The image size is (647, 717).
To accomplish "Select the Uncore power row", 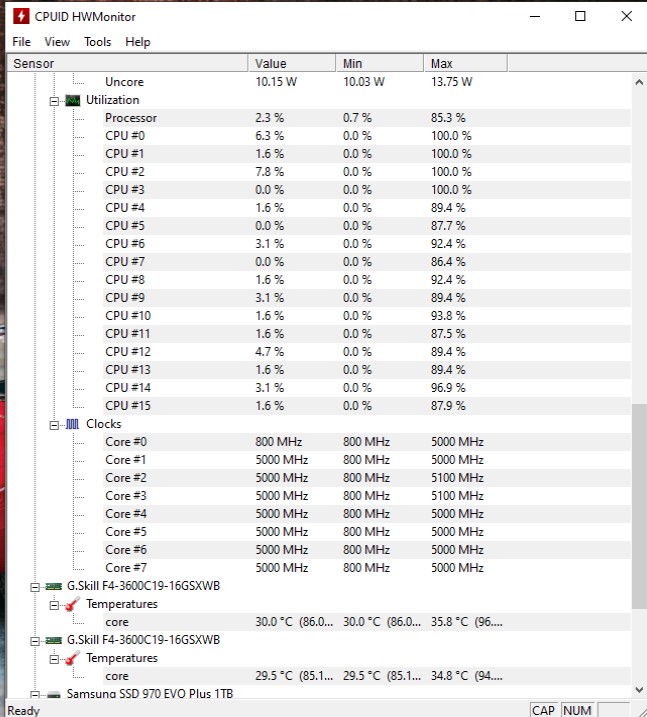I will (x=367, y=82).
